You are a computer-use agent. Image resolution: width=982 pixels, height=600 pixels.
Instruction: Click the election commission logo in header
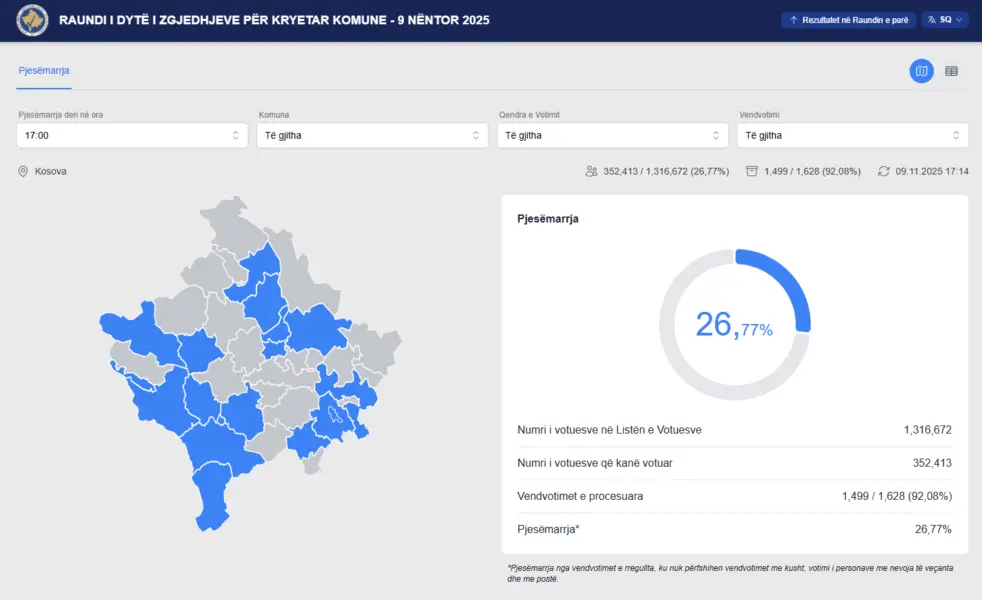(x=33, y=20)
